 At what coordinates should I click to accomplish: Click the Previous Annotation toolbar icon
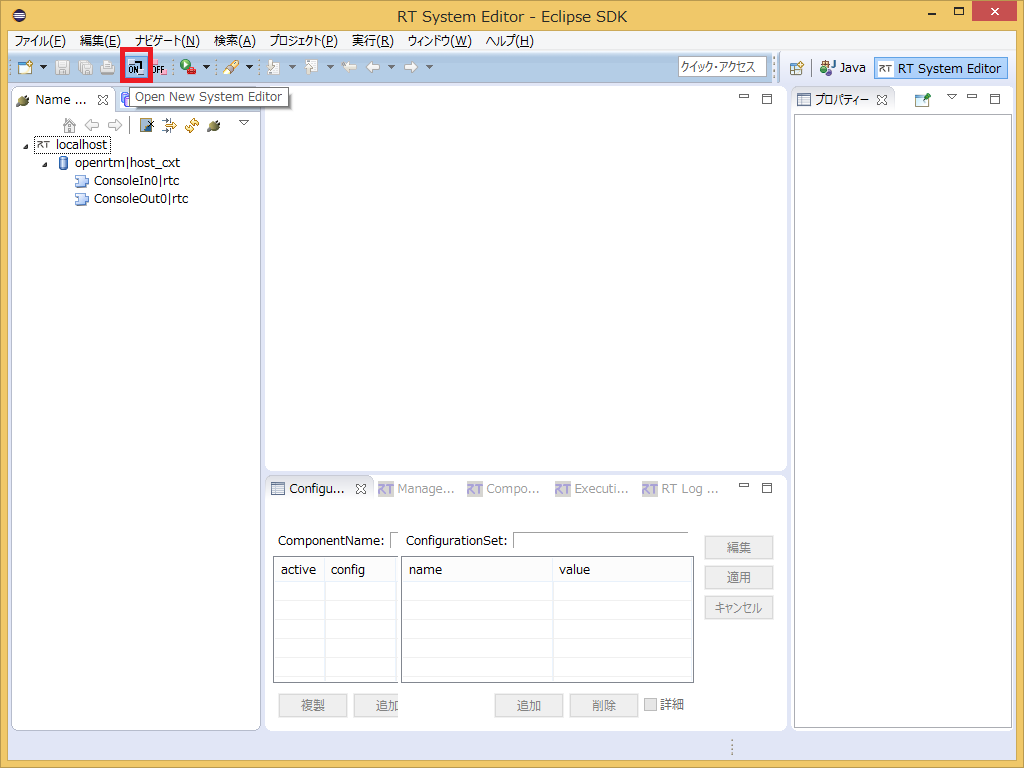[312, 67]
